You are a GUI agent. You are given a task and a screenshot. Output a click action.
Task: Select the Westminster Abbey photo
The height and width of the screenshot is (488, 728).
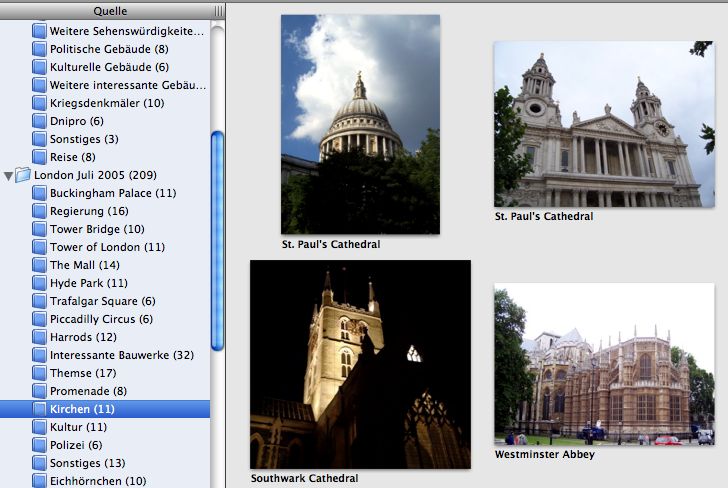(604, 364)
